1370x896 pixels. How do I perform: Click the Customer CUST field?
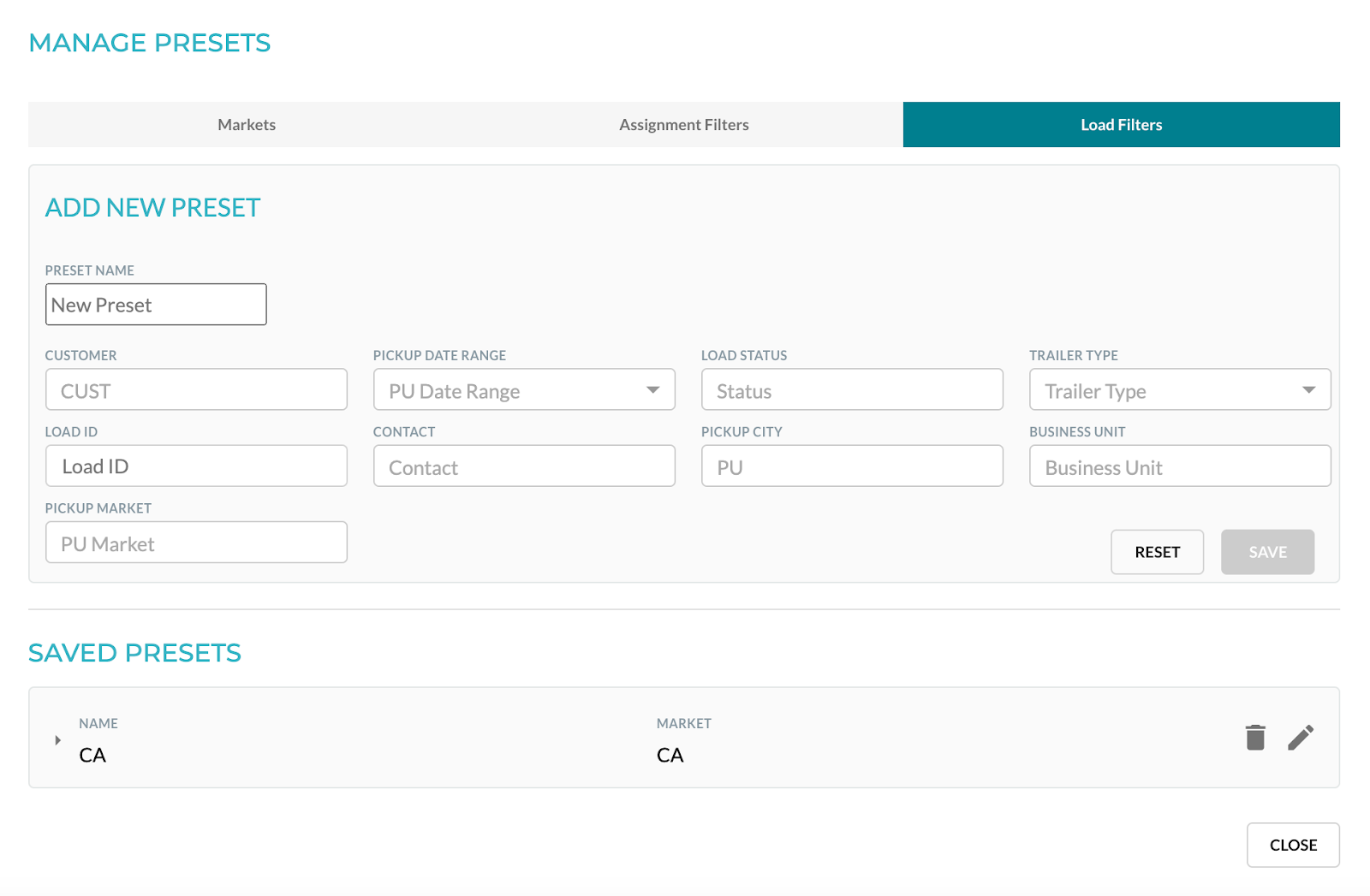click(195, 389)
